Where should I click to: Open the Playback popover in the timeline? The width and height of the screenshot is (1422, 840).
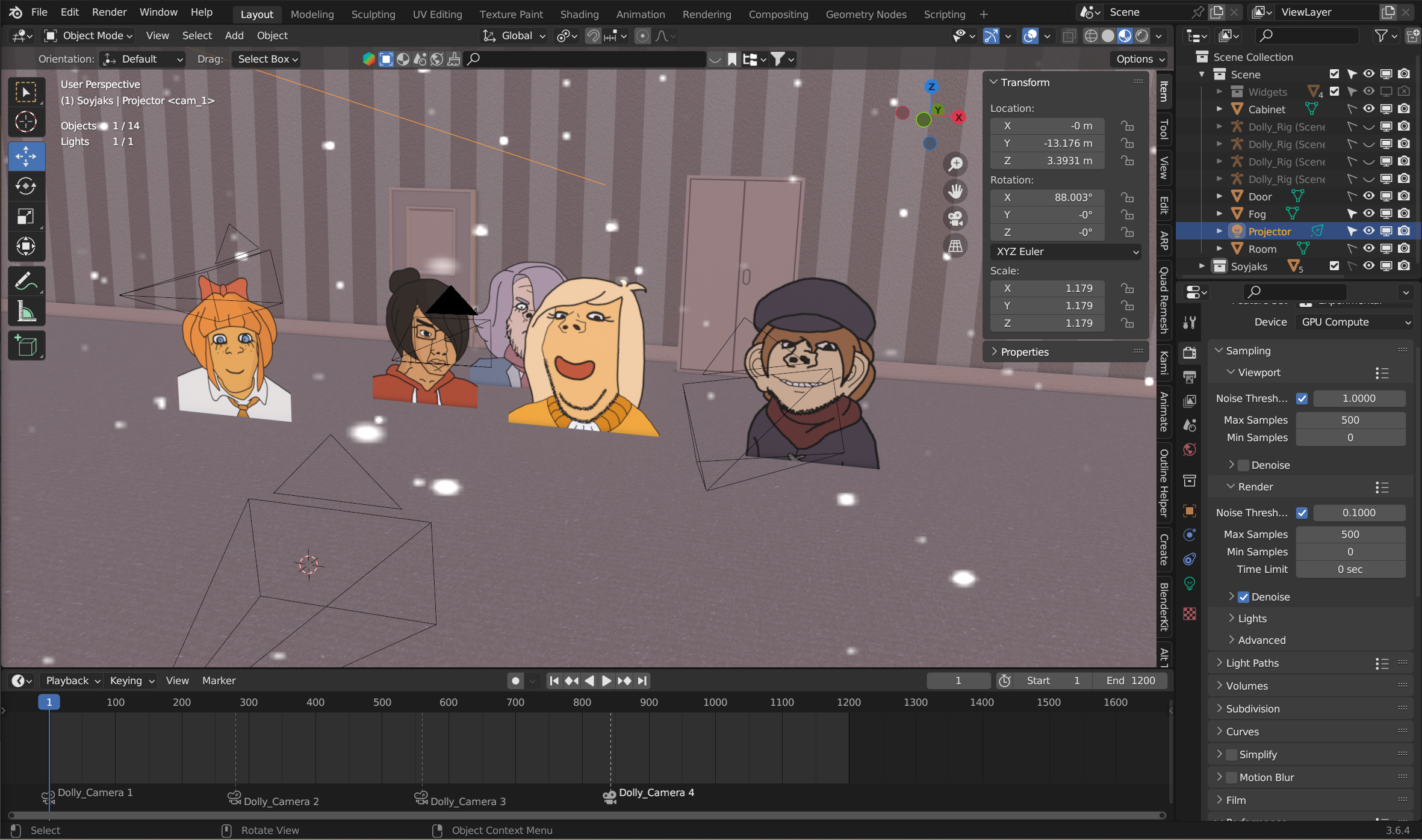(72, 681)
